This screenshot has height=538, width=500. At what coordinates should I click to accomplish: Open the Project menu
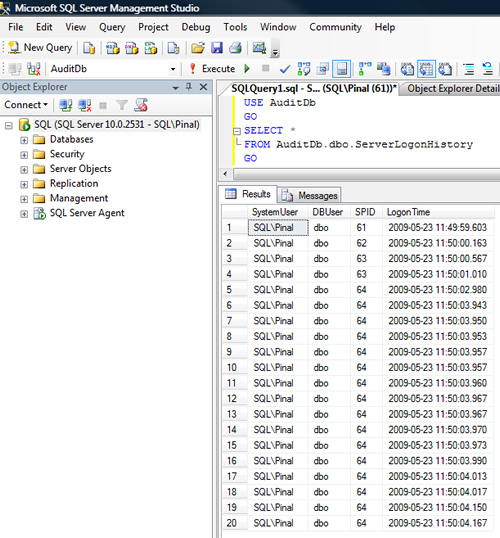pyautogui.click(x=153, y=27)
